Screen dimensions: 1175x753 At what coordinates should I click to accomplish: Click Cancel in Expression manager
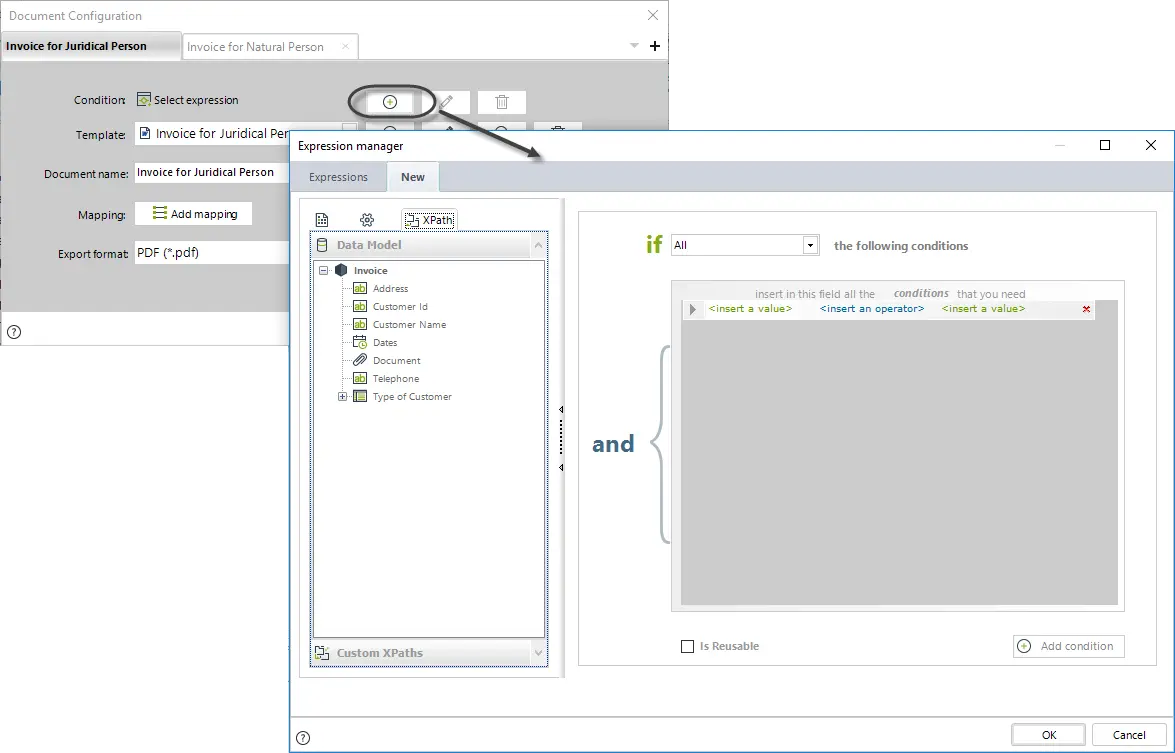pyautogui.click(x=1129, y=735)
